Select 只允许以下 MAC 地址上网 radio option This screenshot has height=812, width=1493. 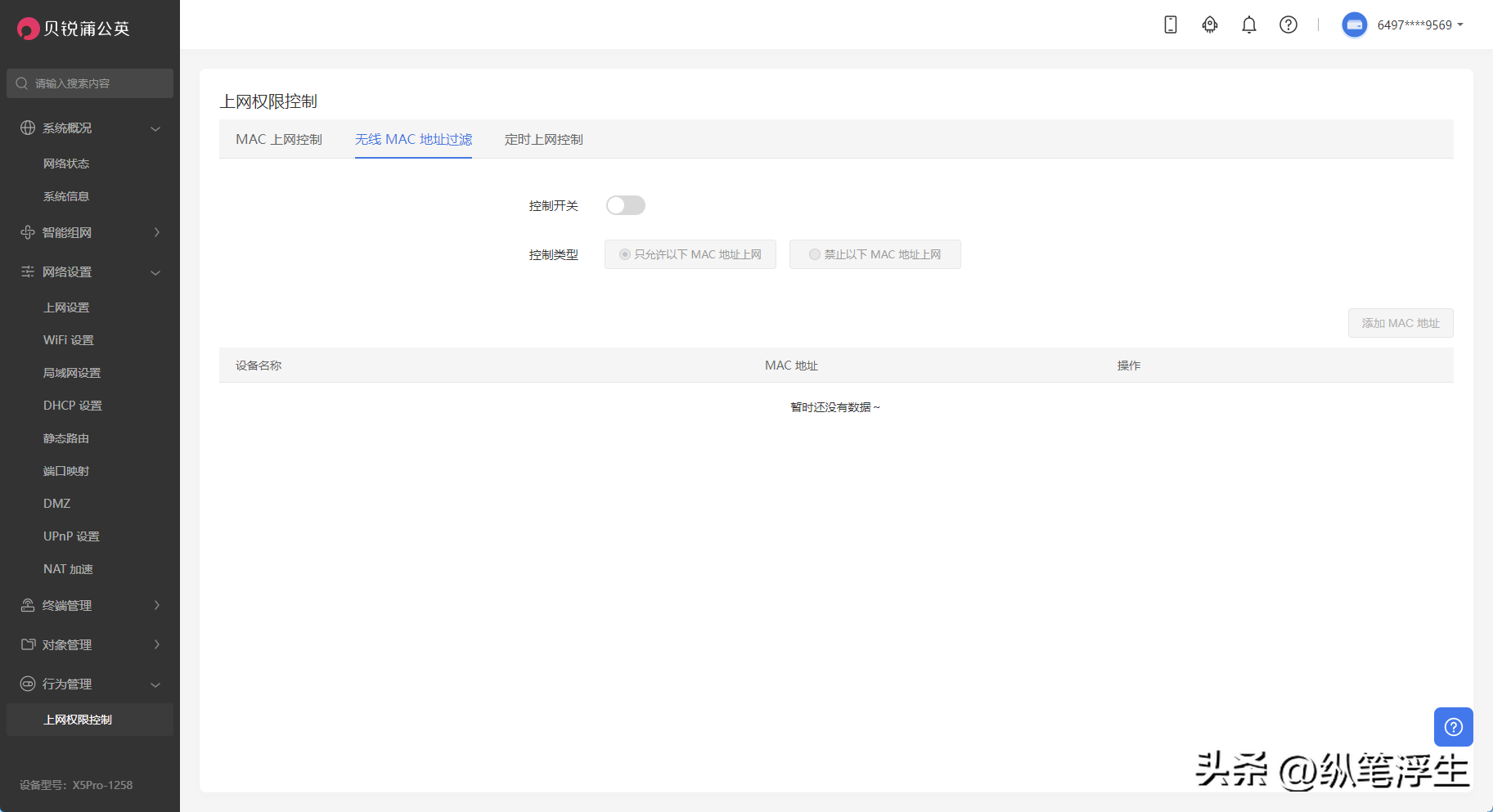click(690, 254)
